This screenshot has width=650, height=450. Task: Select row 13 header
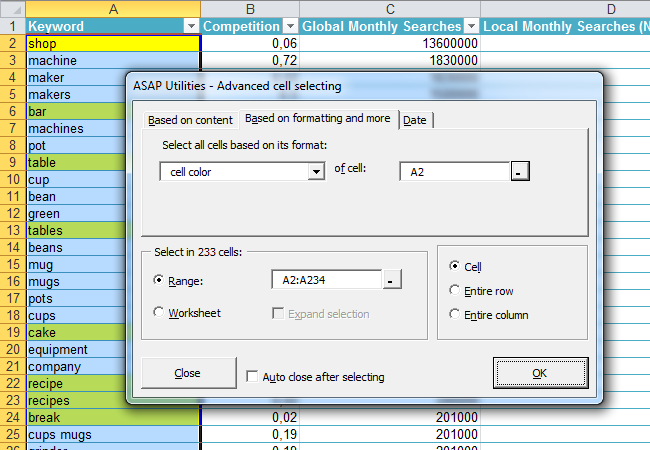click(12, 230)
